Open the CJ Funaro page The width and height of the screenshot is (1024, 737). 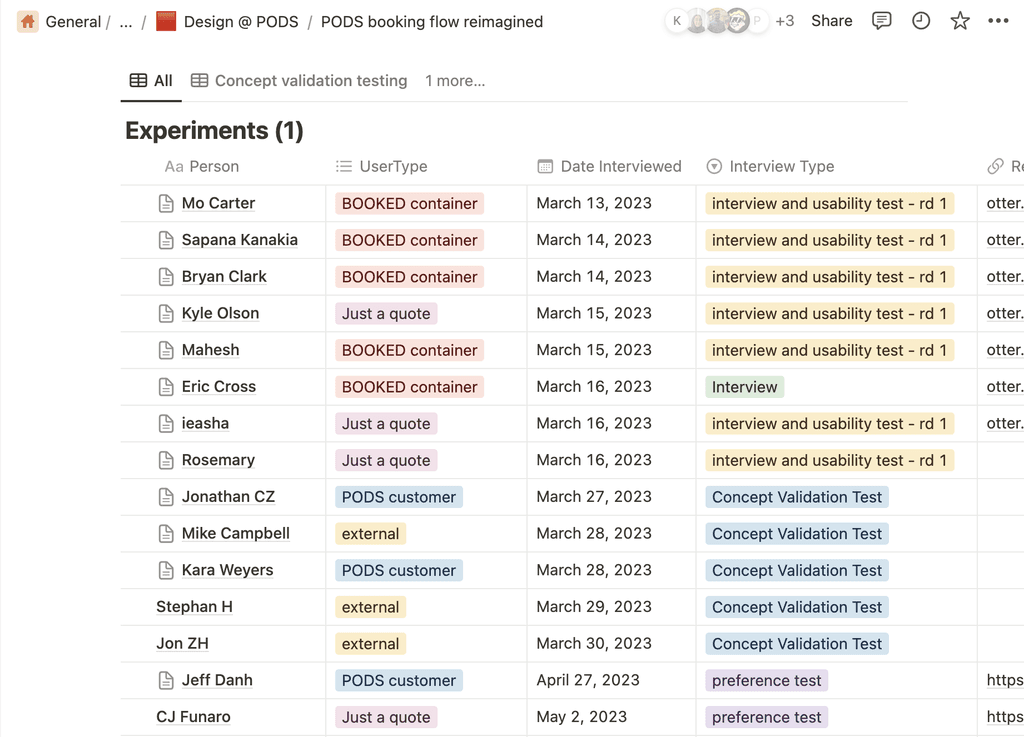(193, 717)
